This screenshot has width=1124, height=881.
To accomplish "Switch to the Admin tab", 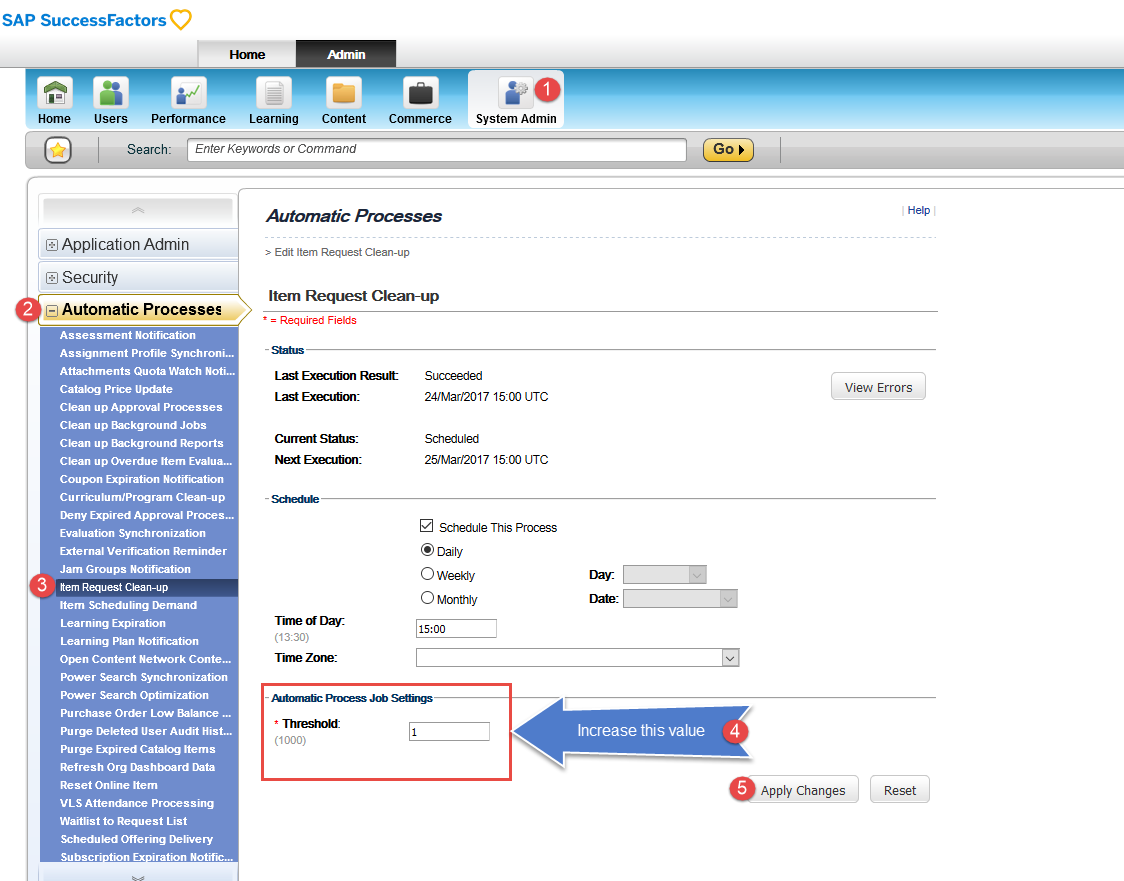I will click(346, 54).
